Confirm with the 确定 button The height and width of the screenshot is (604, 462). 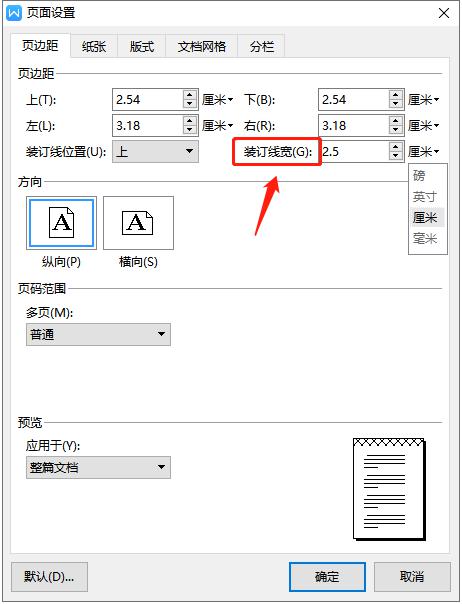pos(327,577)
